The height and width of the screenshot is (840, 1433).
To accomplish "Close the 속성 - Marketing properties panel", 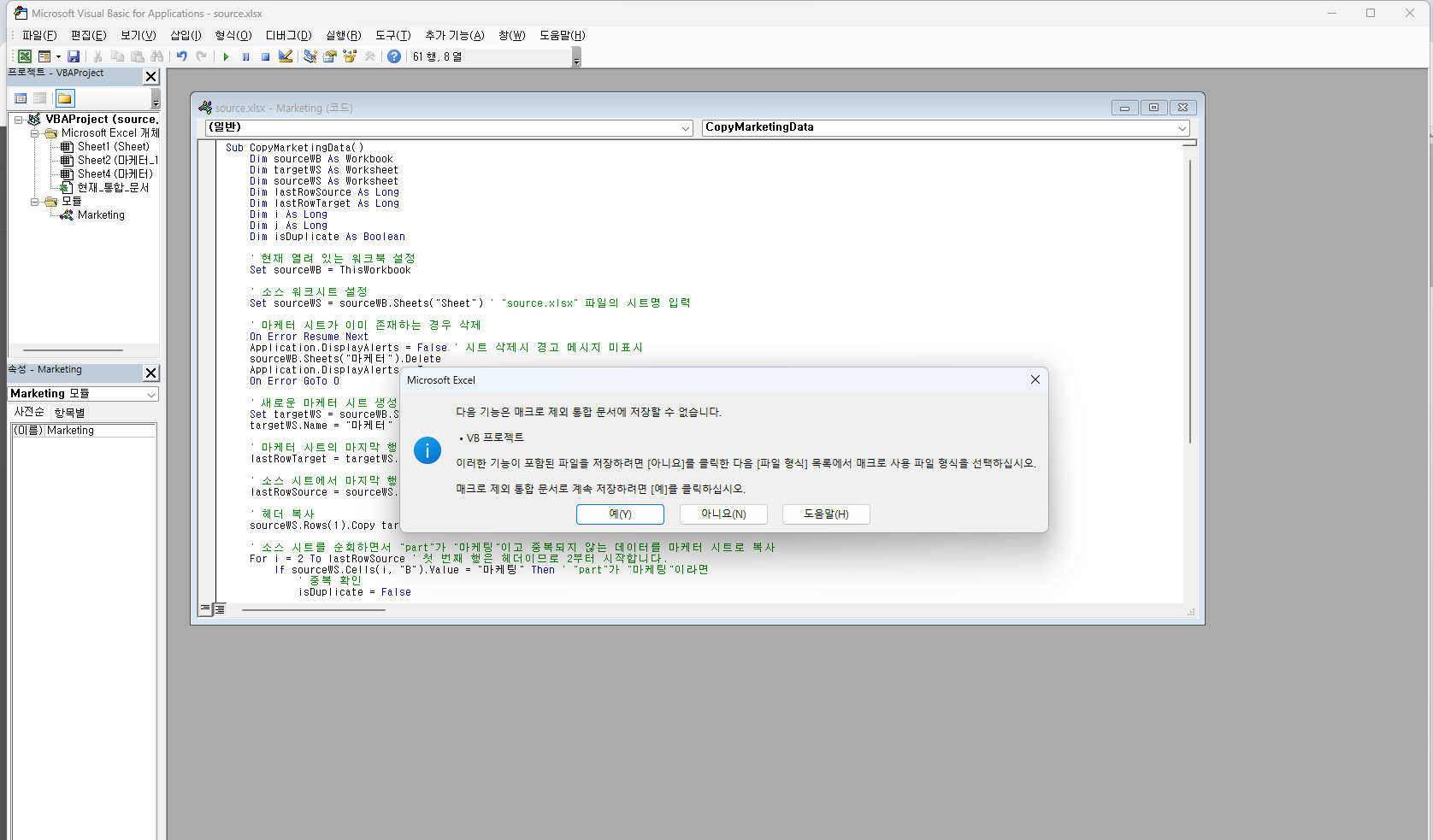I will [151, 373].
